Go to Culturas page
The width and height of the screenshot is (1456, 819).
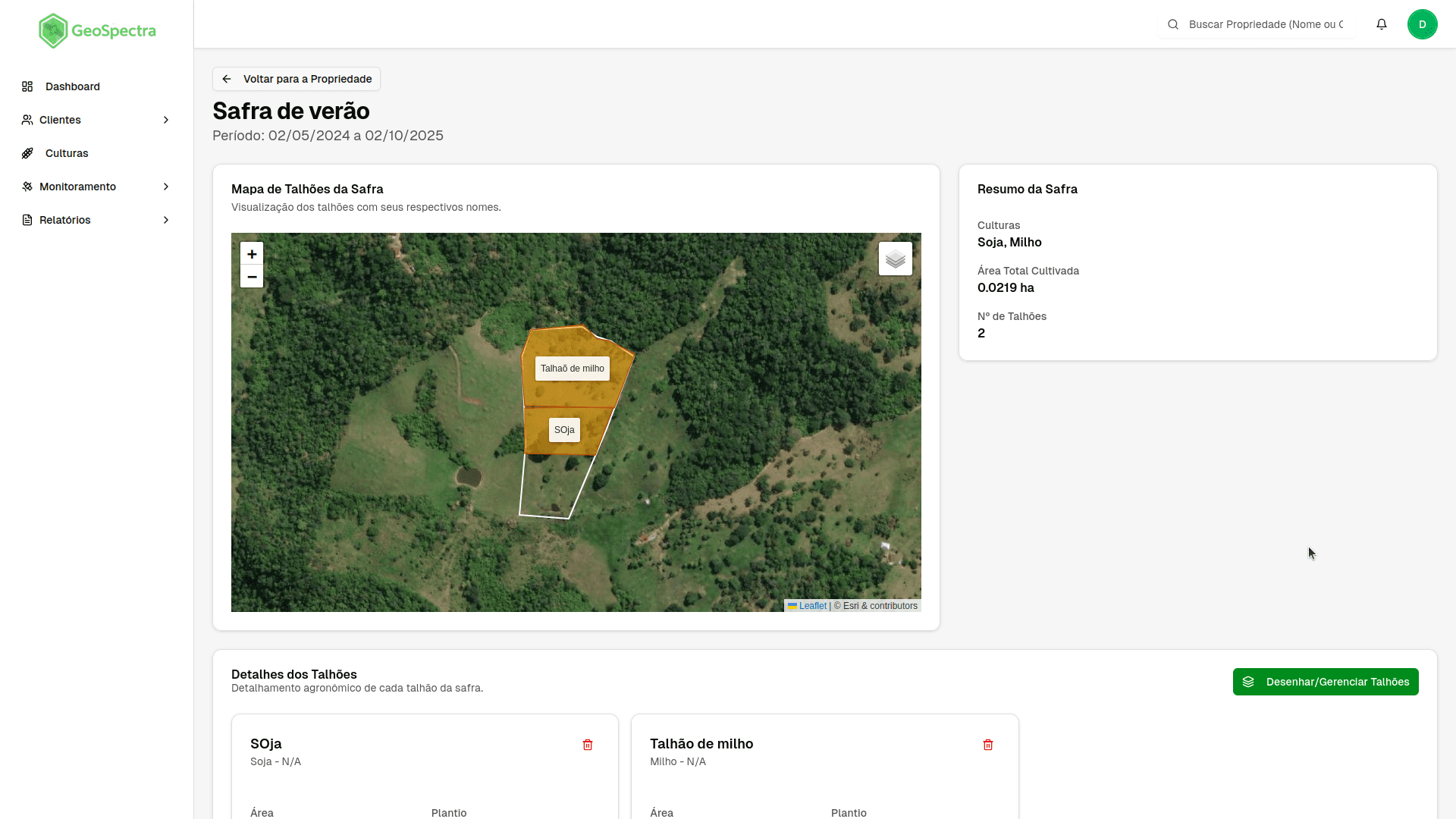click(x=67, y=153)
